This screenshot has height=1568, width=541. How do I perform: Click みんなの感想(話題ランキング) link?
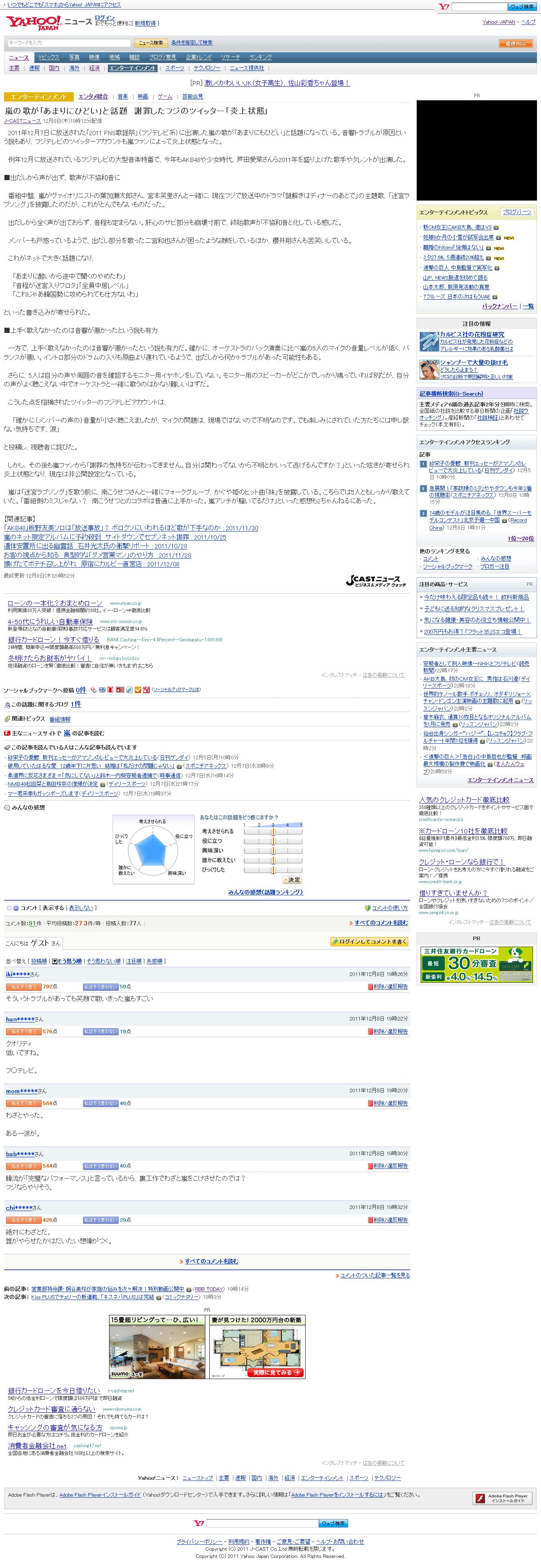[265, 892]
